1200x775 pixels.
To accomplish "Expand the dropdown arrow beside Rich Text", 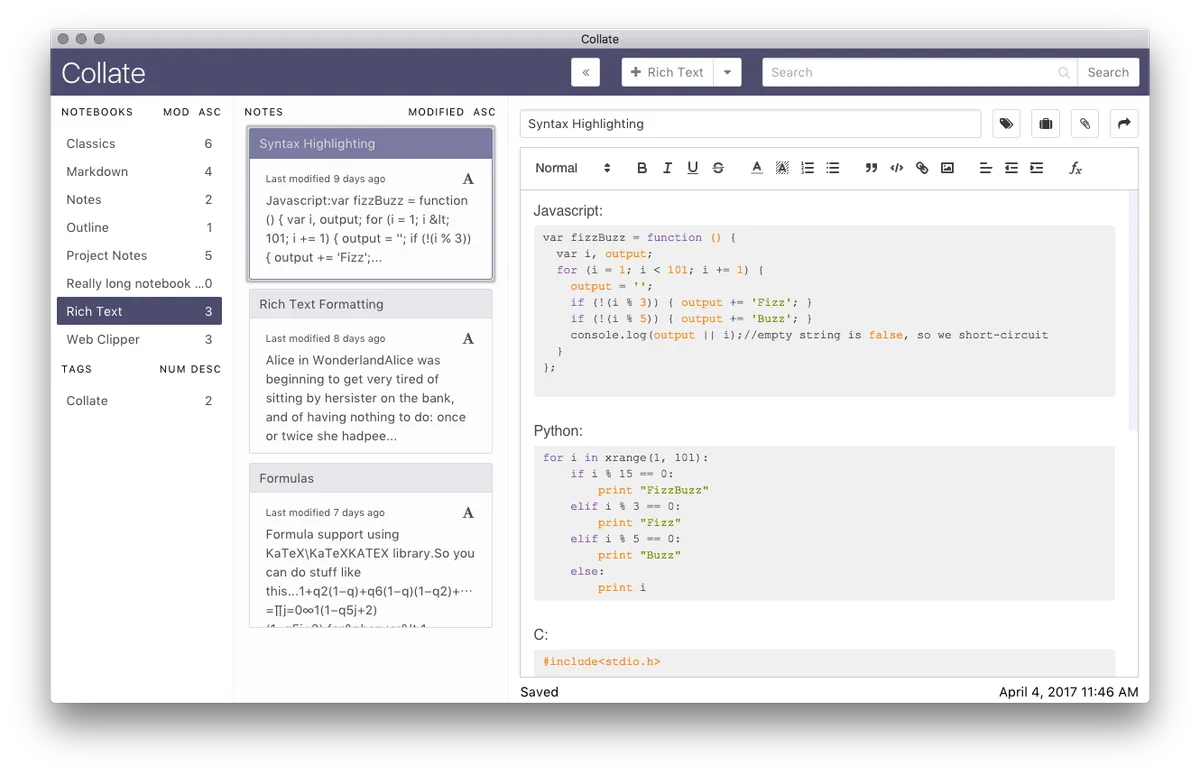I will point(728,72).
